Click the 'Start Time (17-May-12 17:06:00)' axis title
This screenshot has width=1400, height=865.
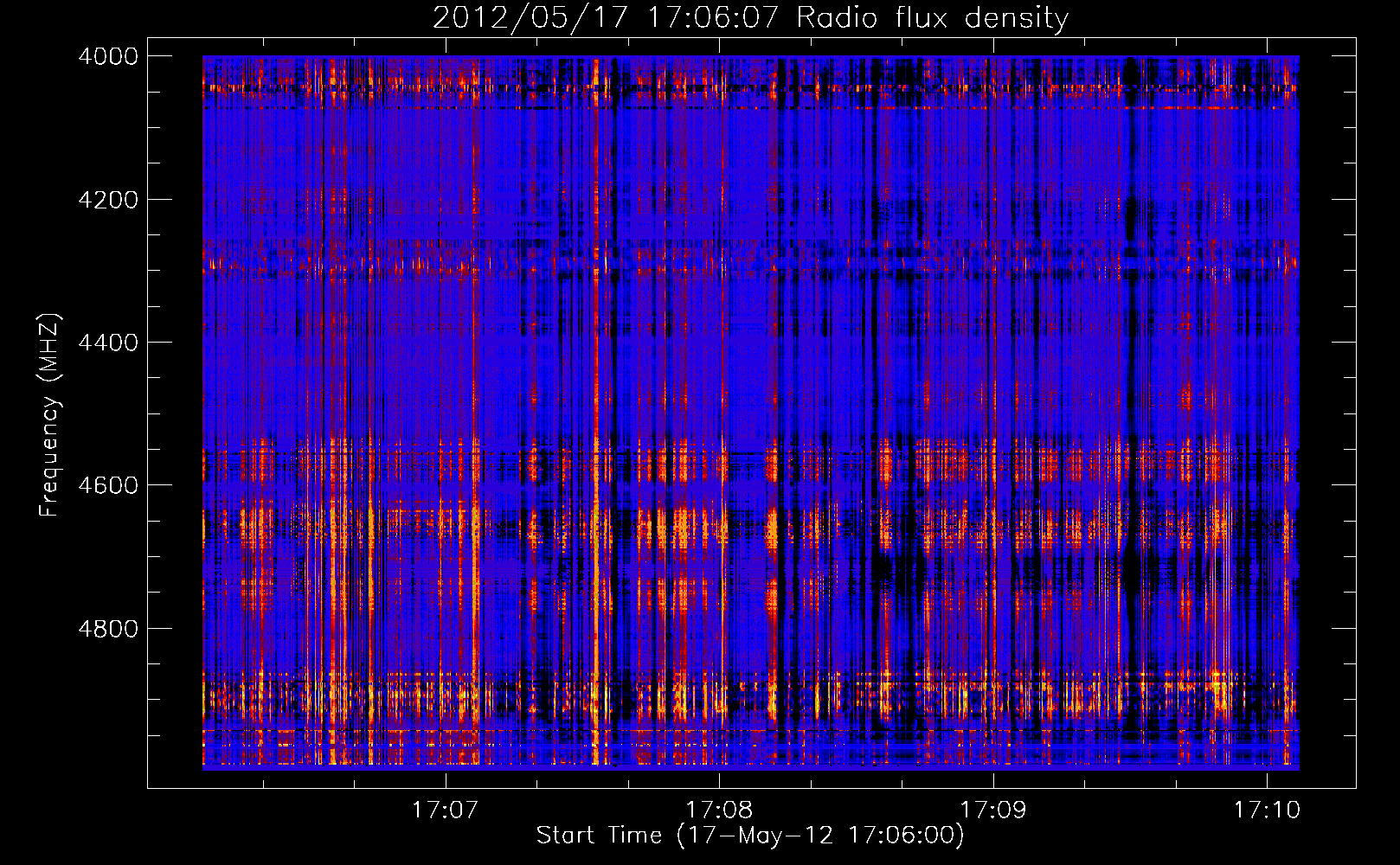(x=750, y=836)
